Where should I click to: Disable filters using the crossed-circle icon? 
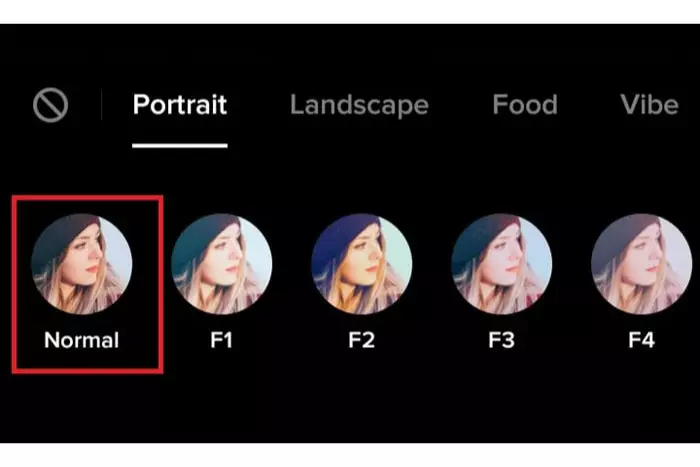point(50,105)
